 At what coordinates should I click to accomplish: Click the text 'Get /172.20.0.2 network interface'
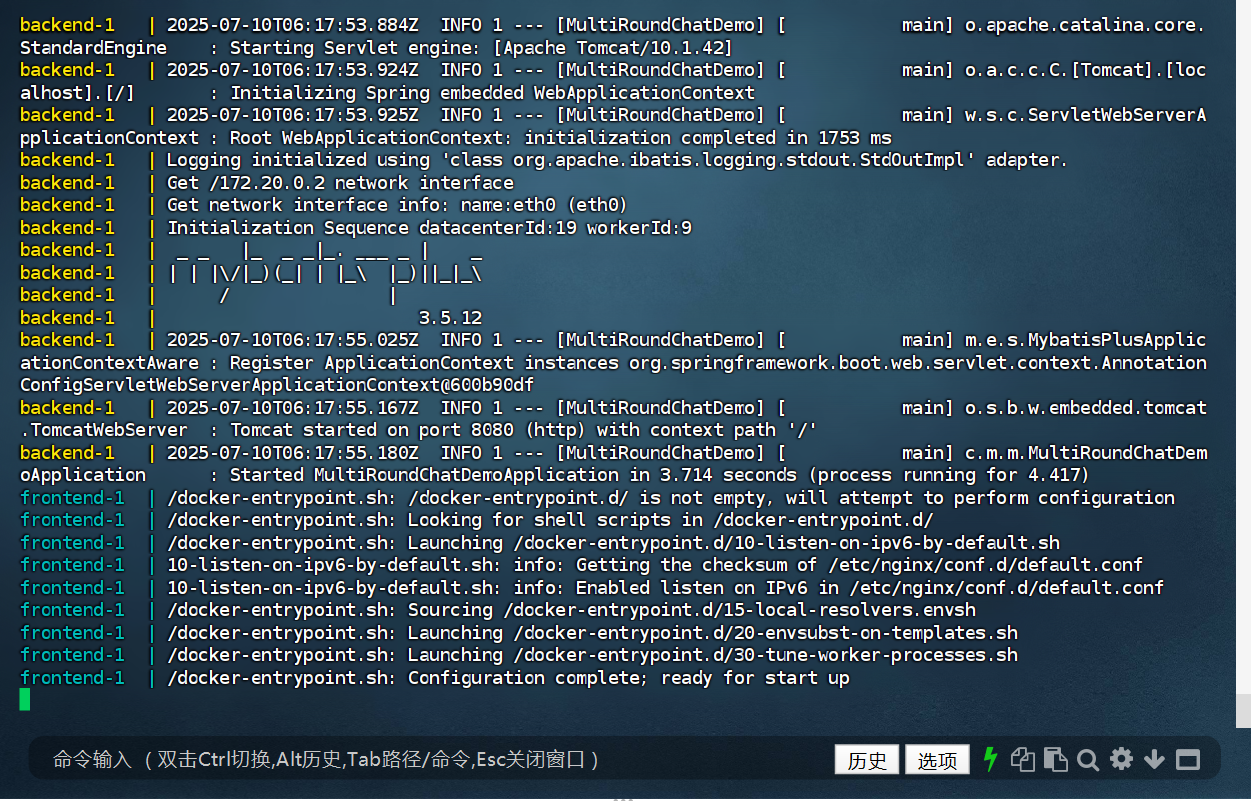340,183
